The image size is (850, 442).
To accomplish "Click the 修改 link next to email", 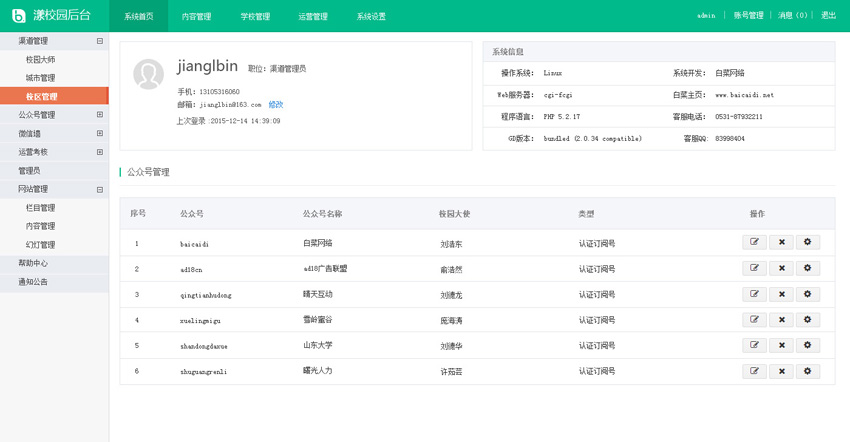I will pyautogui.click(x=276, y=104).
